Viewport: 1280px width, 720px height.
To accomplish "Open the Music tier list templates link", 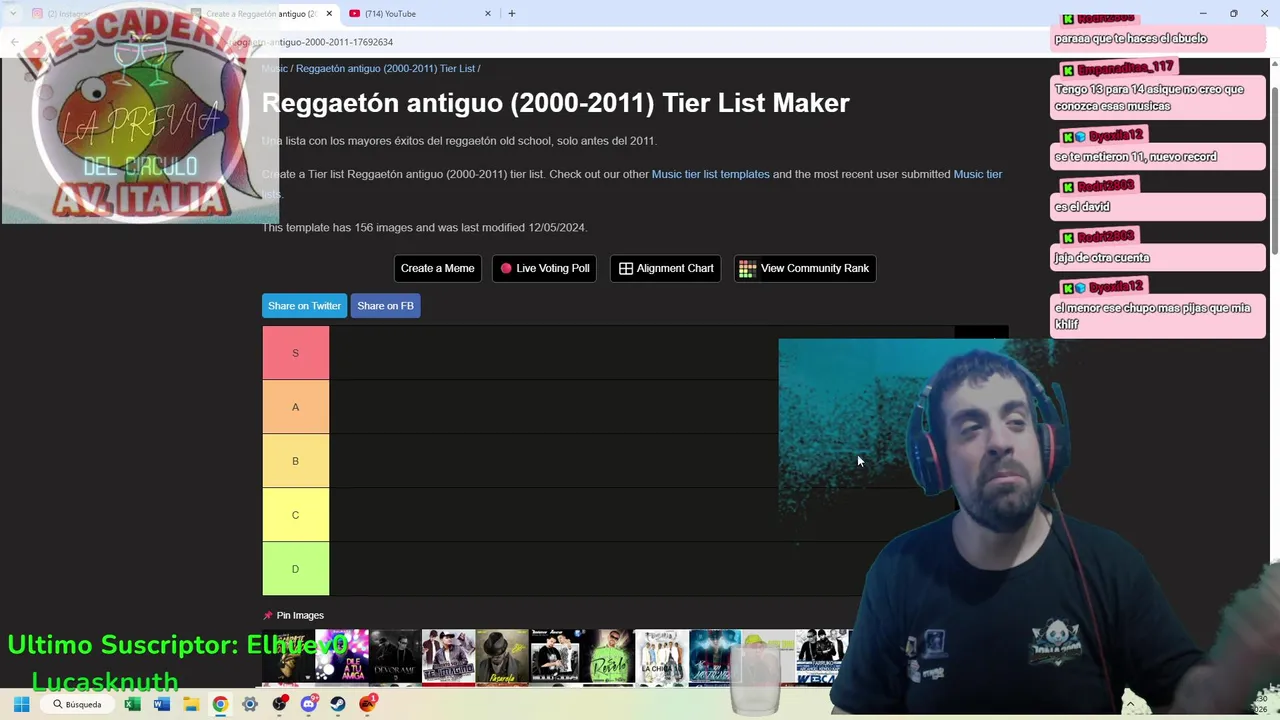I will click(710, 174).
